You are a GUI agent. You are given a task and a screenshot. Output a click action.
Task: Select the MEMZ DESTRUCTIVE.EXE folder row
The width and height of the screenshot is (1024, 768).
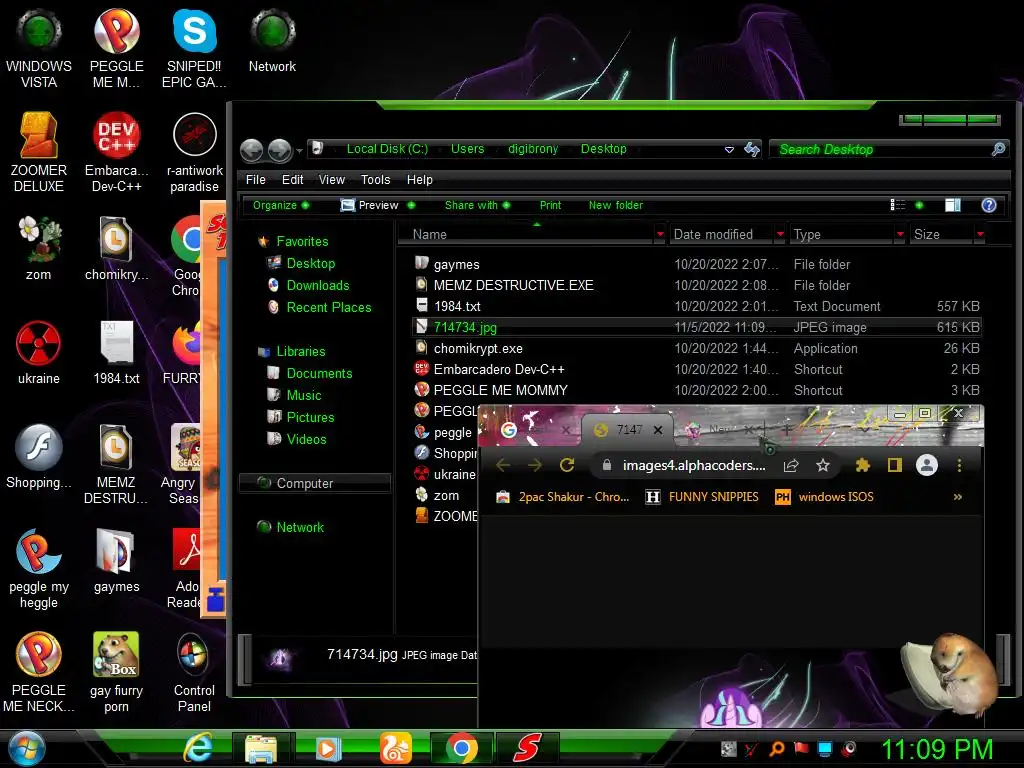[x=697, y=285]
